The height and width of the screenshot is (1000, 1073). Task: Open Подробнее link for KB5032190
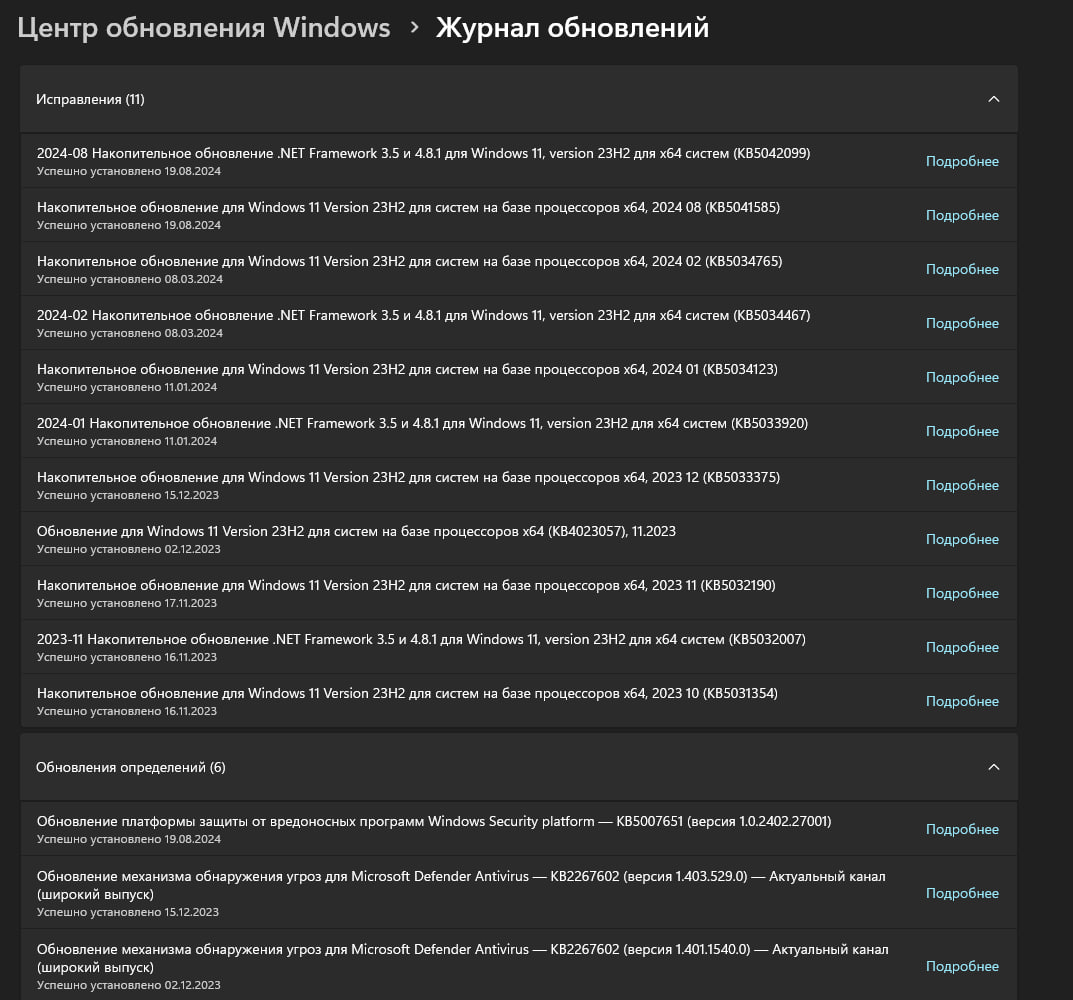tap(962, 593)
